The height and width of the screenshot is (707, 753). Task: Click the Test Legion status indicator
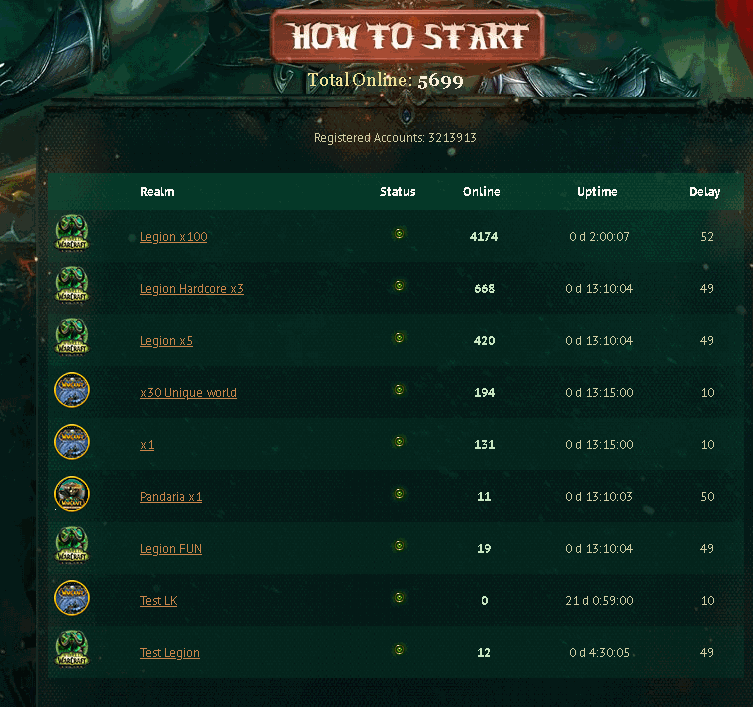coord(399,649)
